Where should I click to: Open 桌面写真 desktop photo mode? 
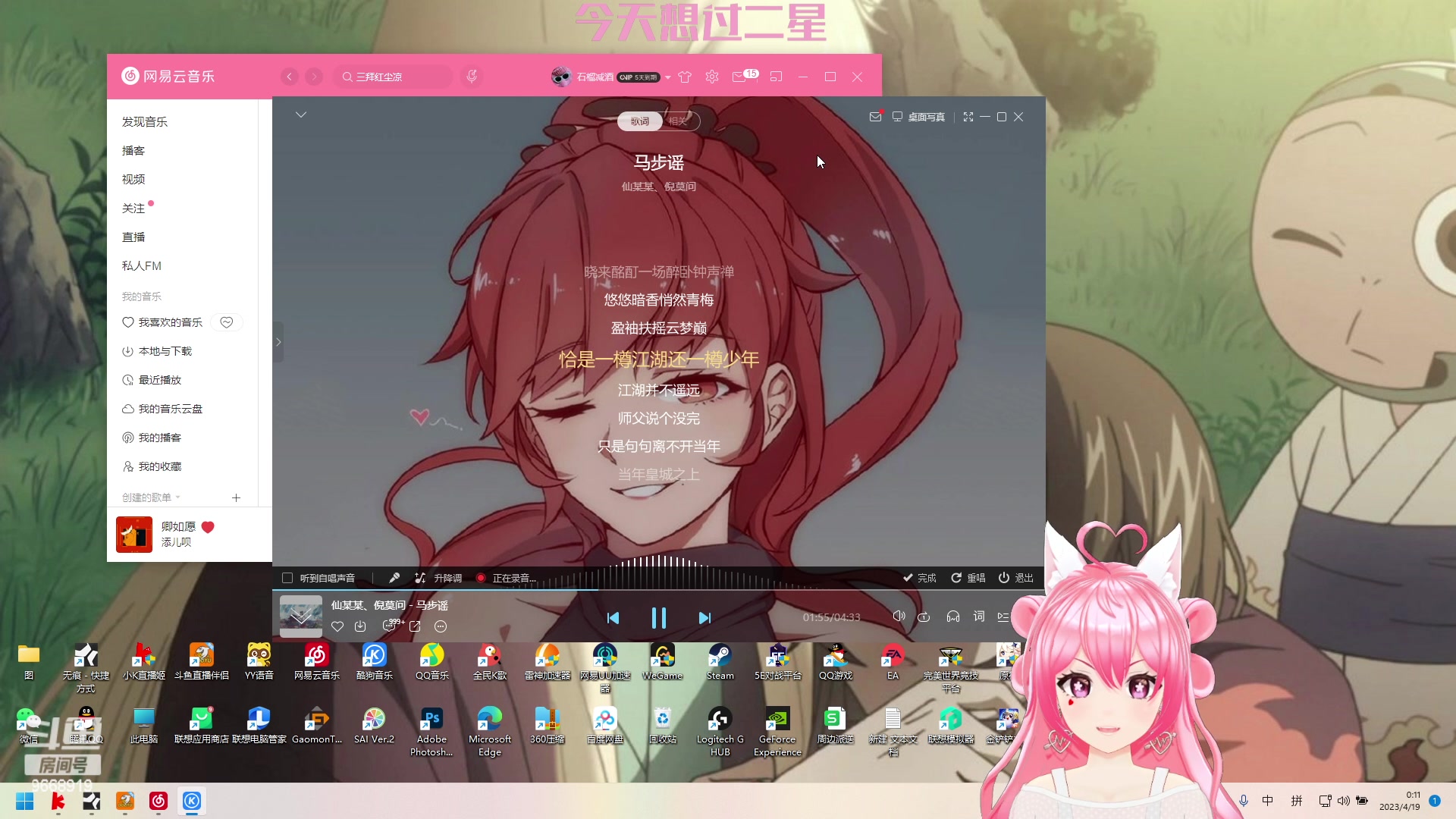(x=918, y=117)
